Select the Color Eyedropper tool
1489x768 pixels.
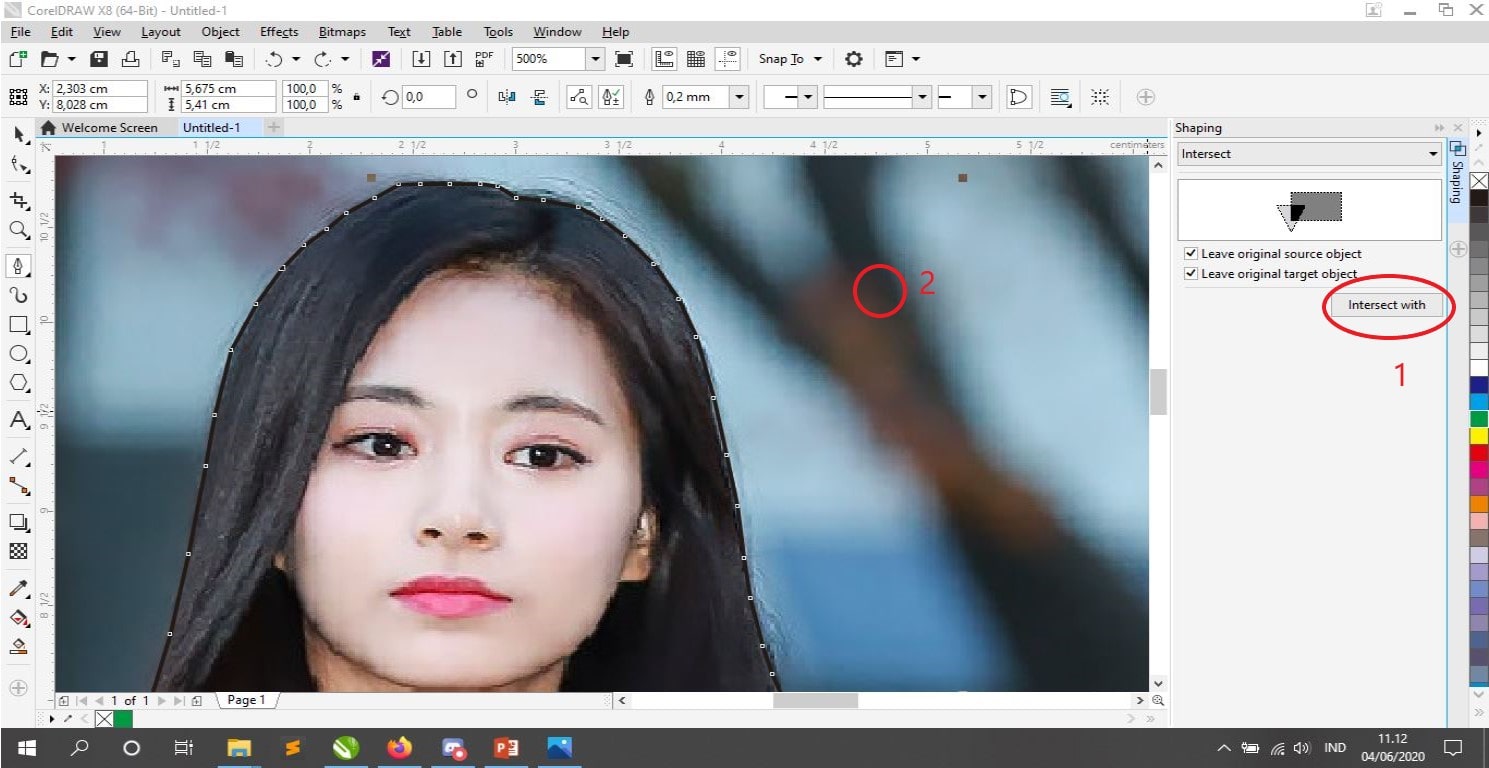[x=18, y=588]
